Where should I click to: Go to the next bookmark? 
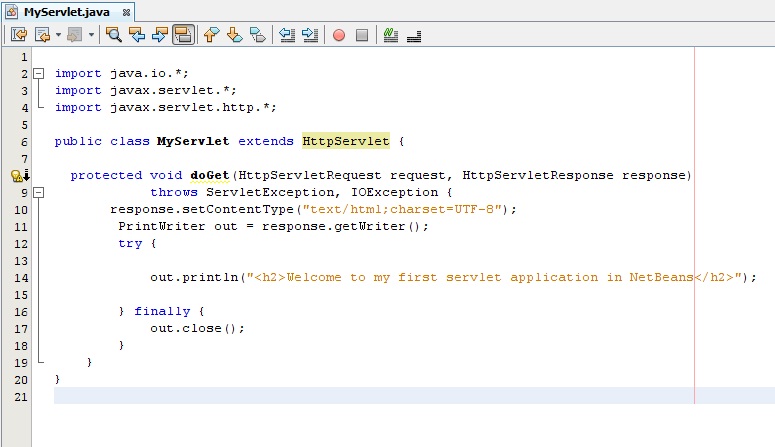pyautogui.click(x=235, y=35)
